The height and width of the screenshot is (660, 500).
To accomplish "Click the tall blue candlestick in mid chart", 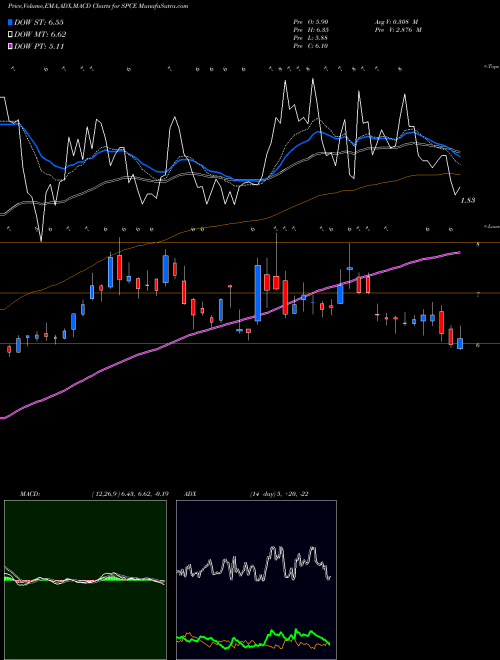I will tap(258, 293).
